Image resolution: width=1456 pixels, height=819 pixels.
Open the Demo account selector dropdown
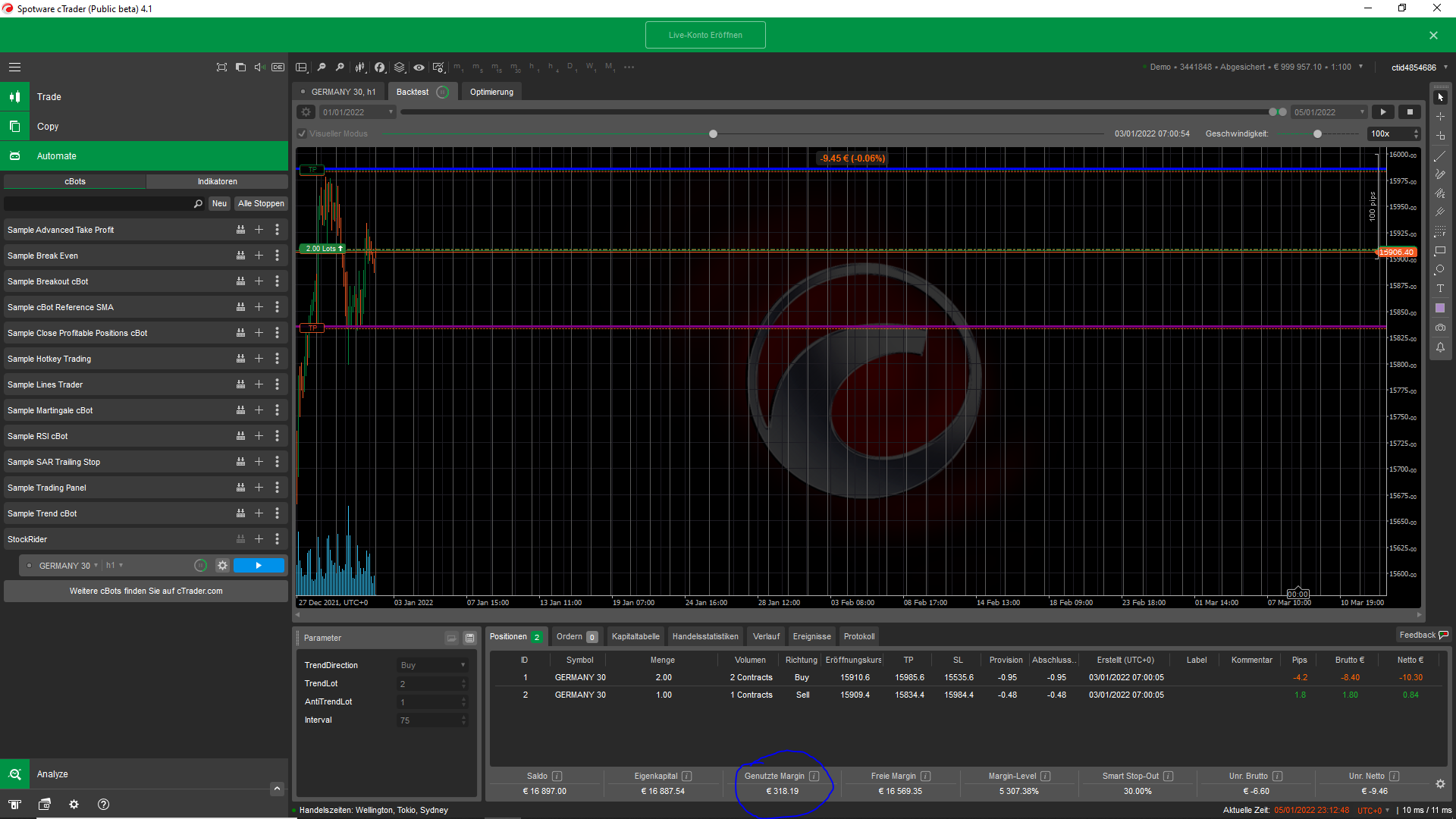[1255, 67]
